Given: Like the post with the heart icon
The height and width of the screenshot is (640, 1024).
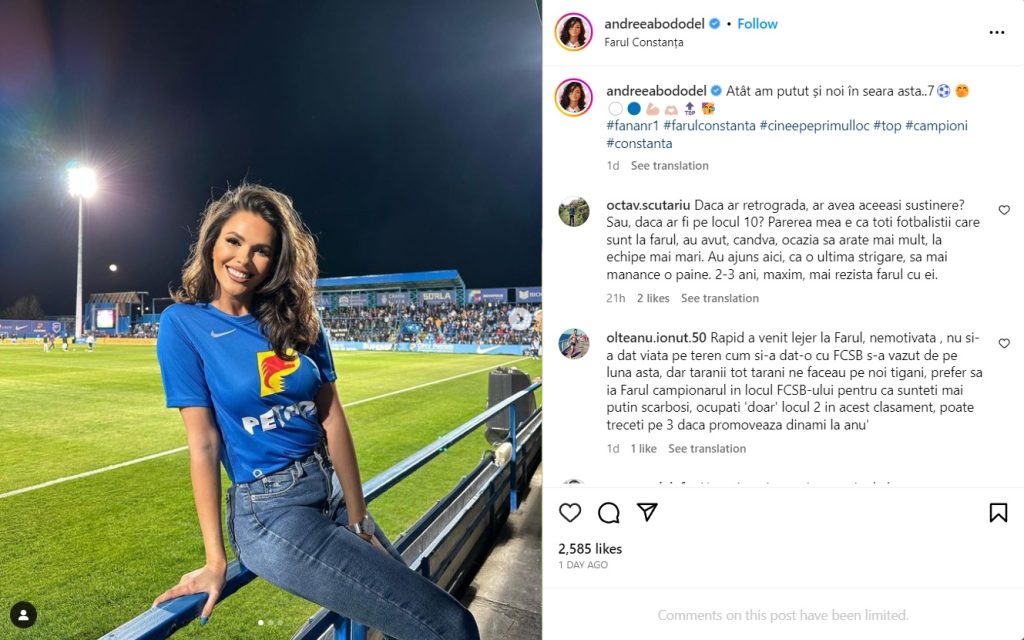Looking at the screenshot, I should (570, 513).
